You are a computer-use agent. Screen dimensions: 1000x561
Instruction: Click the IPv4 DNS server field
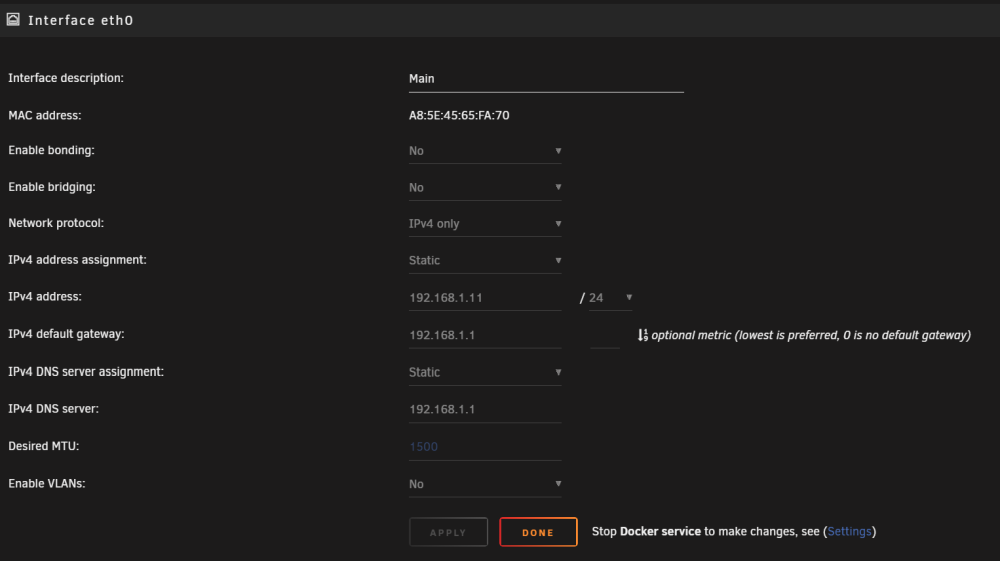tap(485, 410)
